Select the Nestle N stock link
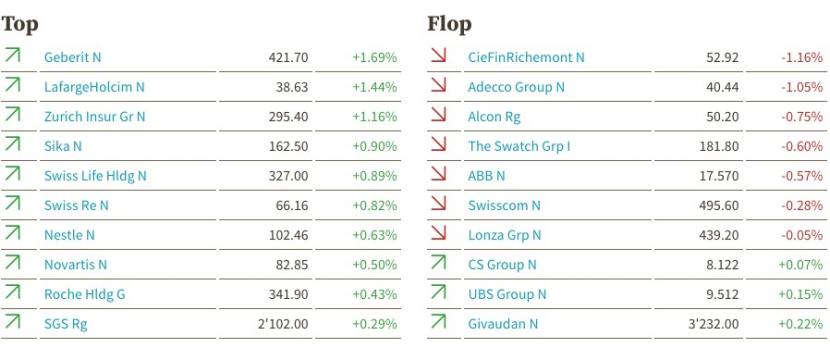Image resolution: width=830 pixels, height=360 pixels. click(69, 235)
